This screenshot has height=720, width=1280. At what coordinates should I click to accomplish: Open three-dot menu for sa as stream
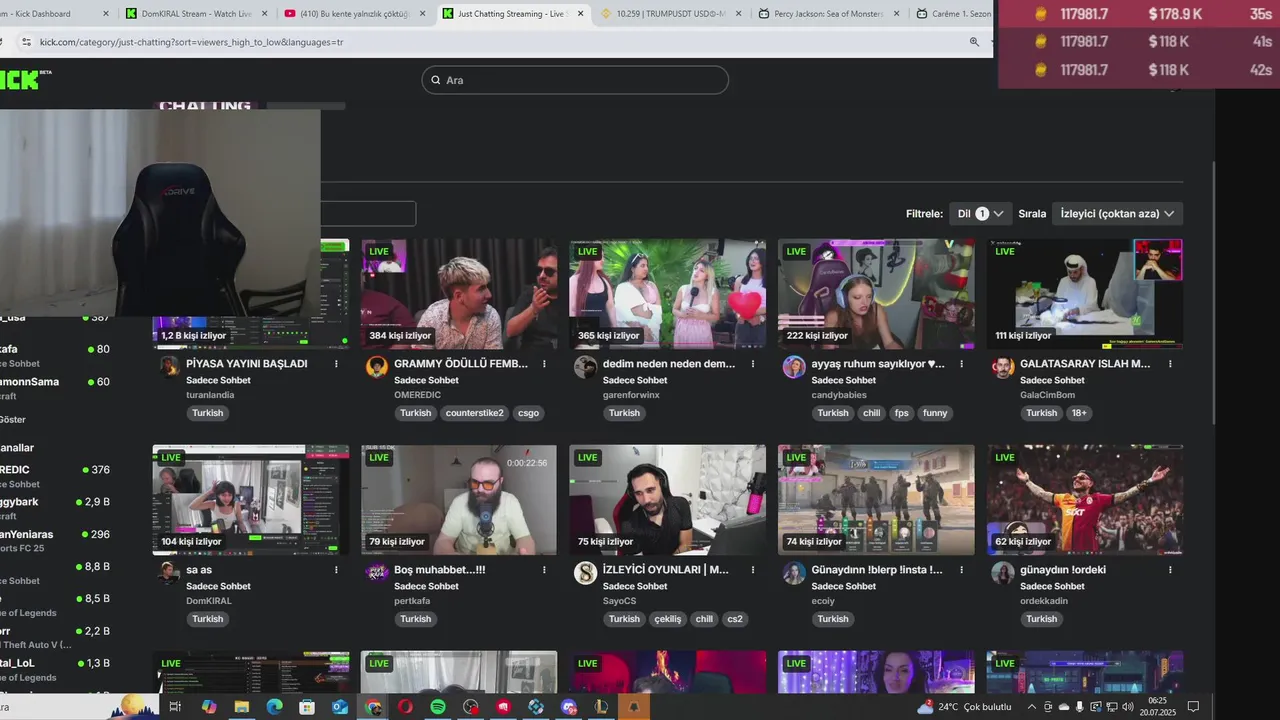tap(336, 570)
